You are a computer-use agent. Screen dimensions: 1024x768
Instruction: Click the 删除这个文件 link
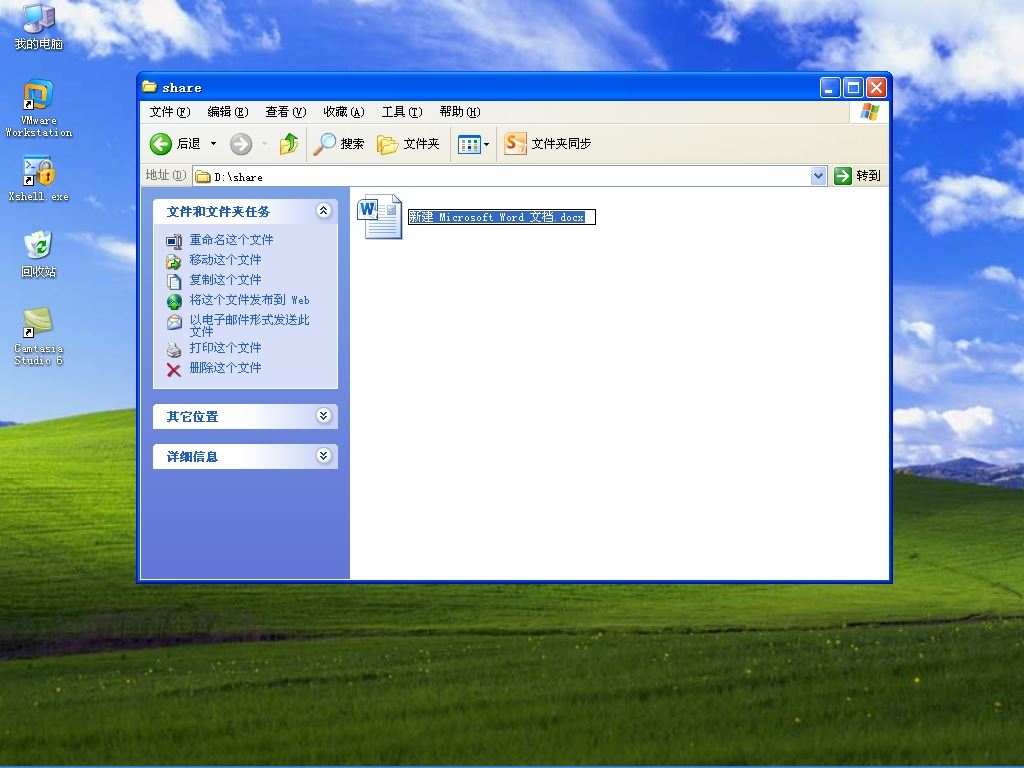[225, 368]
